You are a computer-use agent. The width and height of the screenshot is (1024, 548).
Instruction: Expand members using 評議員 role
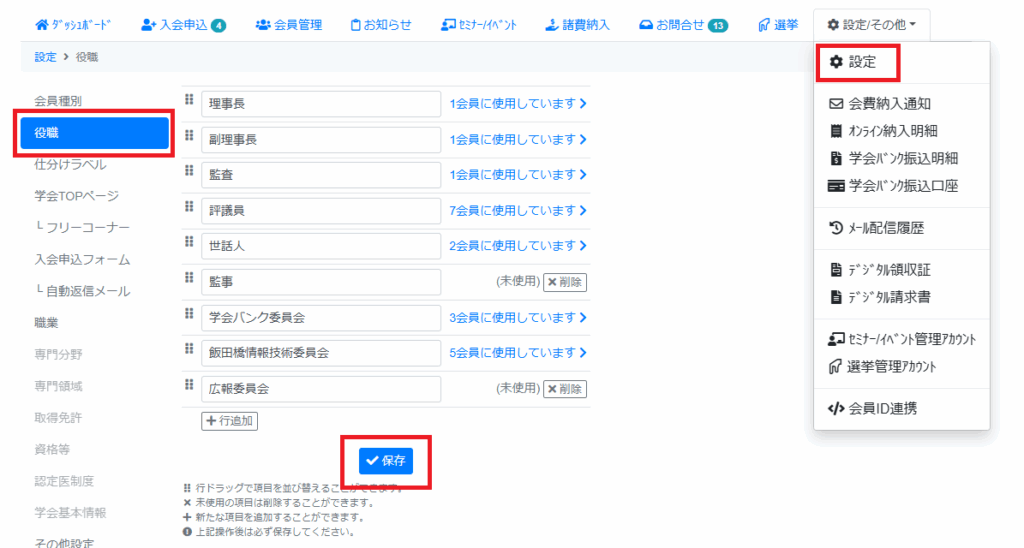click(518, 211)
